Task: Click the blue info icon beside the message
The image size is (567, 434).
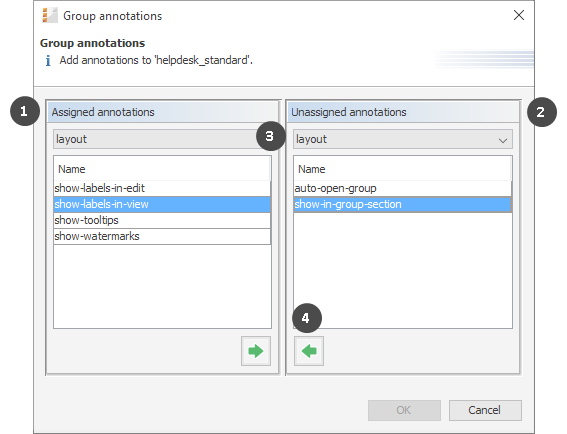Action: pyautogui.click(x=48, y=60)
